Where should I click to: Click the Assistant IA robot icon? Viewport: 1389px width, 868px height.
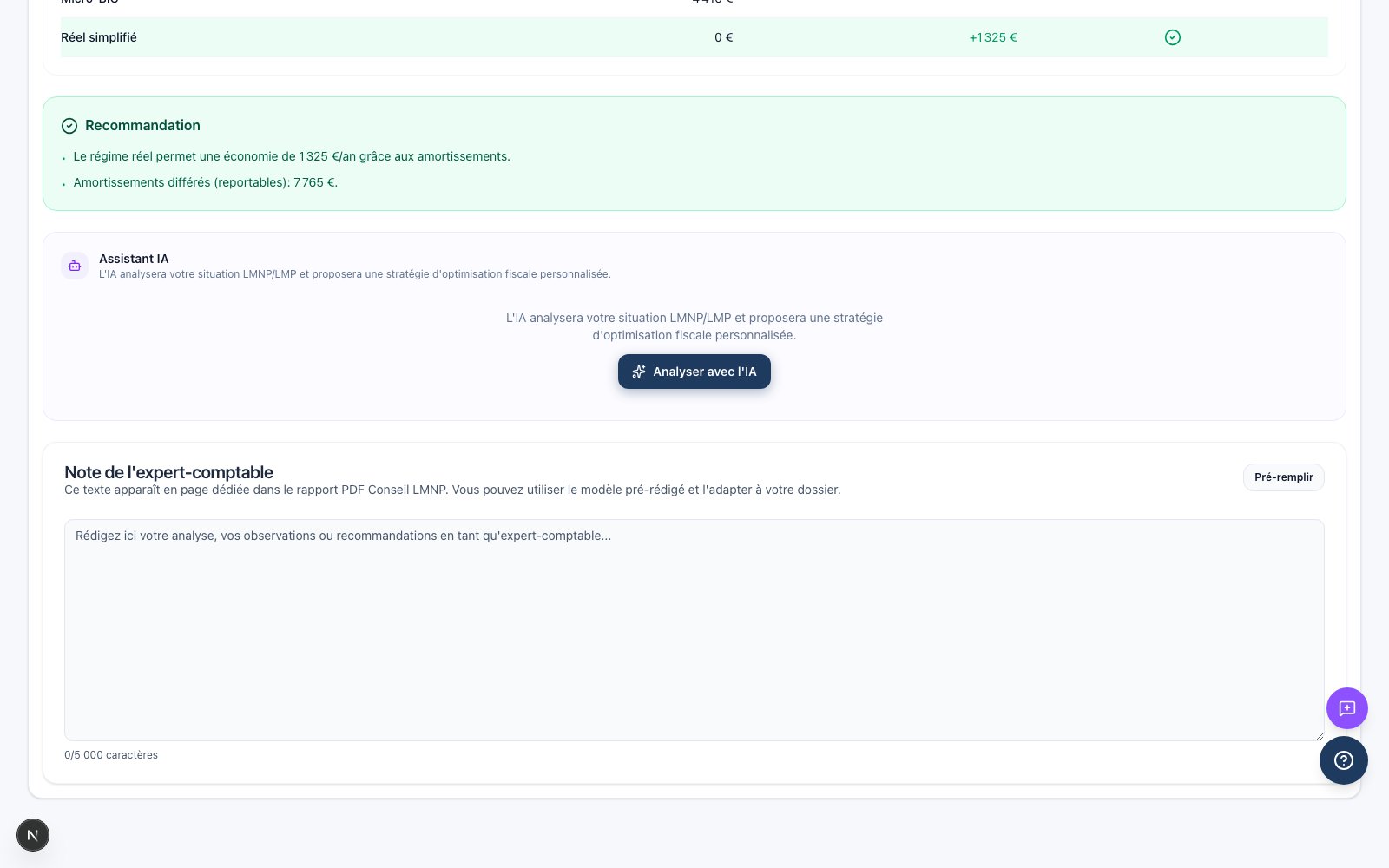[x=75, y=266]
